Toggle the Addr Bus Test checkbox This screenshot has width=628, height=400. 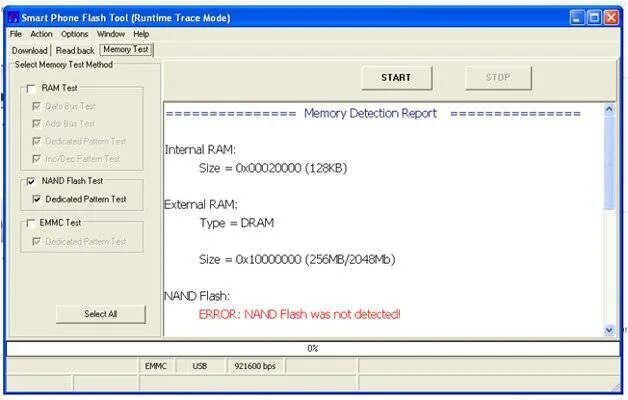pos(36,123)
